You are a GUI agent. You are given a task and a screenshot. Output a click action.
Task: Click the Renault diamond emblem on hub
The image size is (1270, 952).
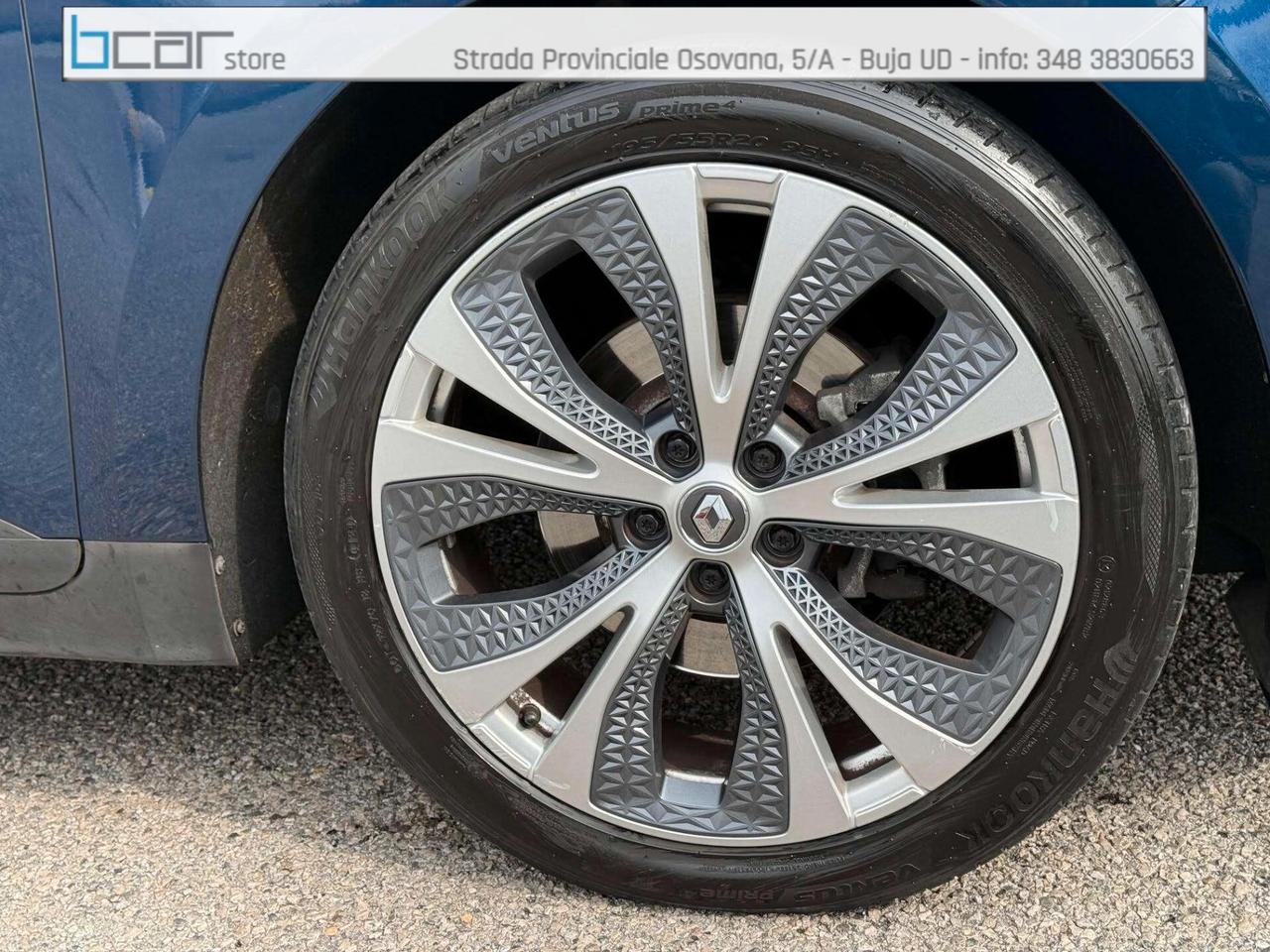(712, 516)
